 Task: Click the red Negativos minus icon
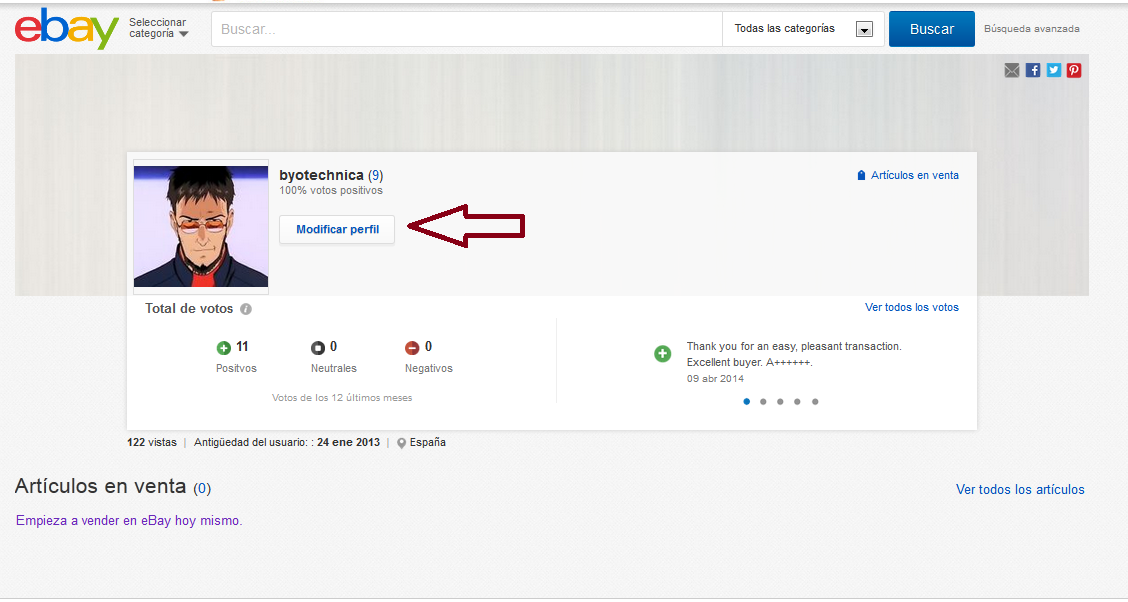(x=412, y=348)
